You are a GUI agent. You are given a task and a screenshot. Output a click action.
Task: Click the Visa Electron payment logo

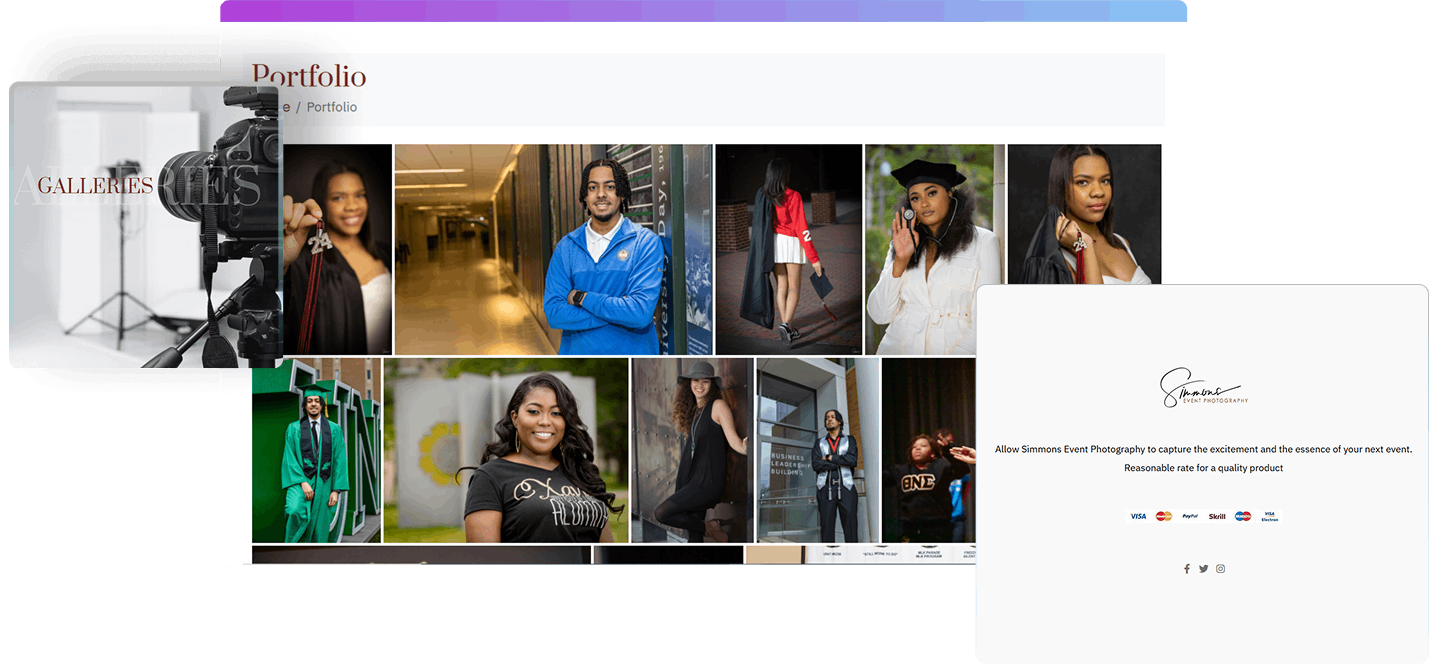point(1269,516)
